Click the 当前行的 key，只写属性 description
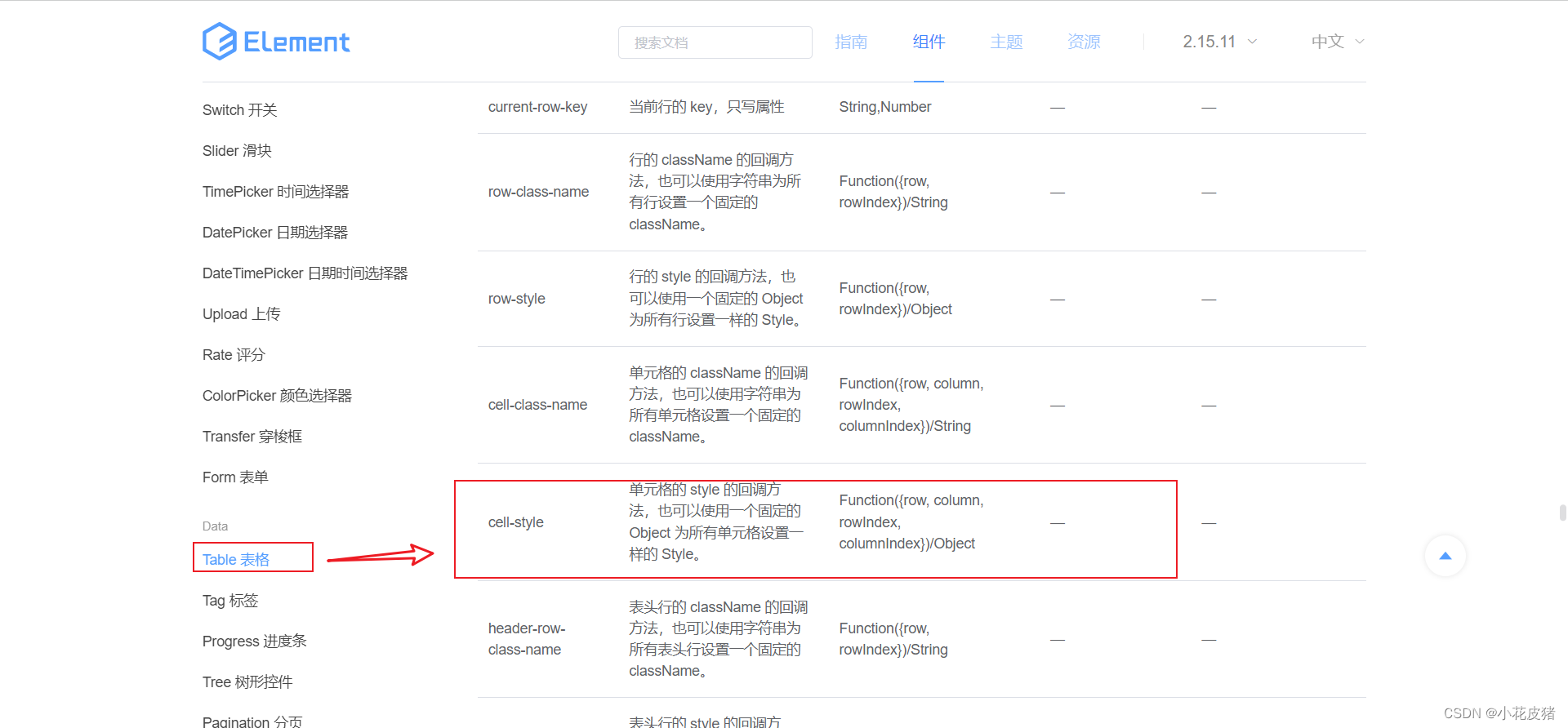The width and height of the screenshot is (1568, 728). point(706,107)
